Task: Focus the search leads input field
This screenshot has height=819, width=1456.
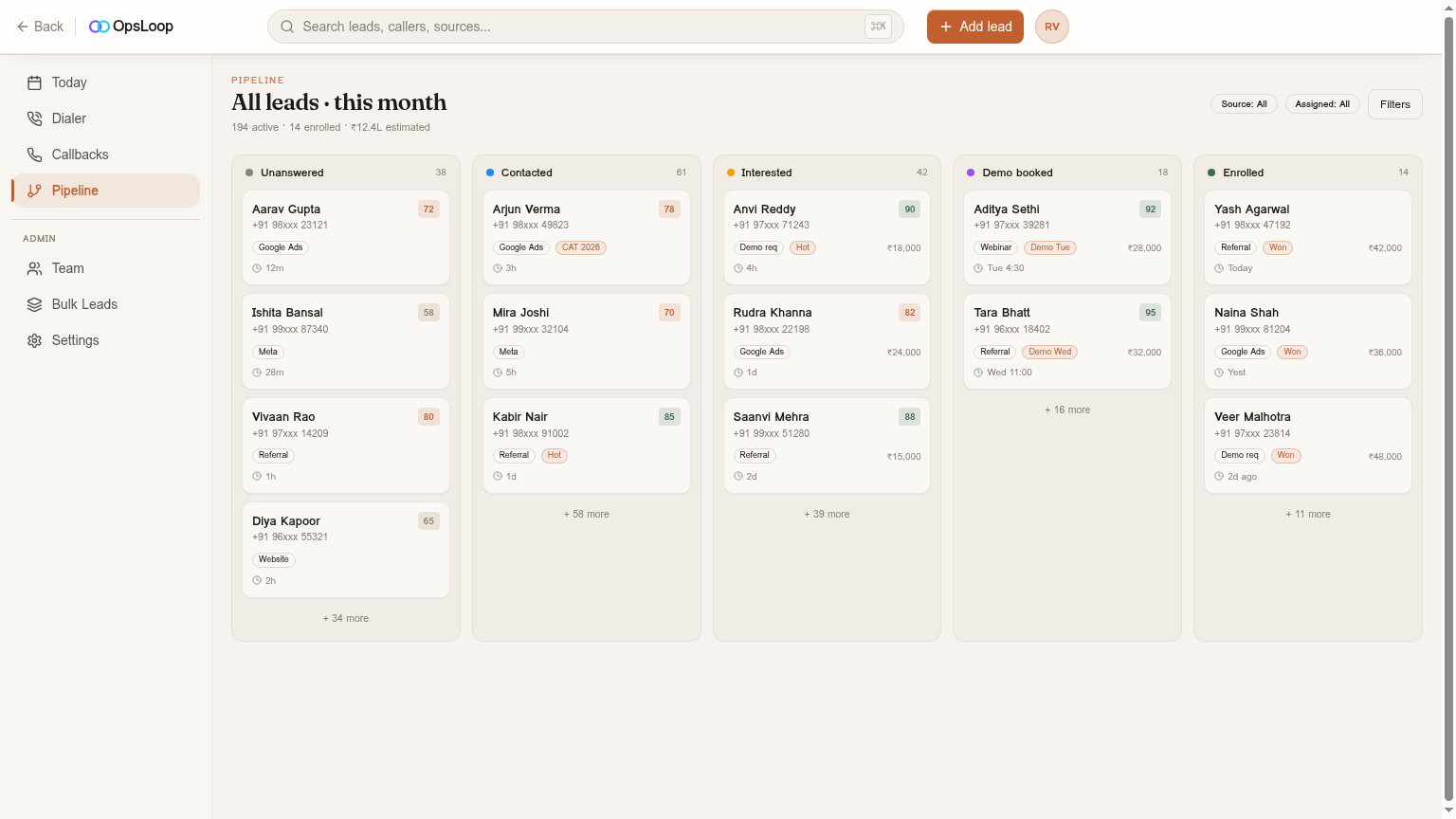Action: pos(586,27)
